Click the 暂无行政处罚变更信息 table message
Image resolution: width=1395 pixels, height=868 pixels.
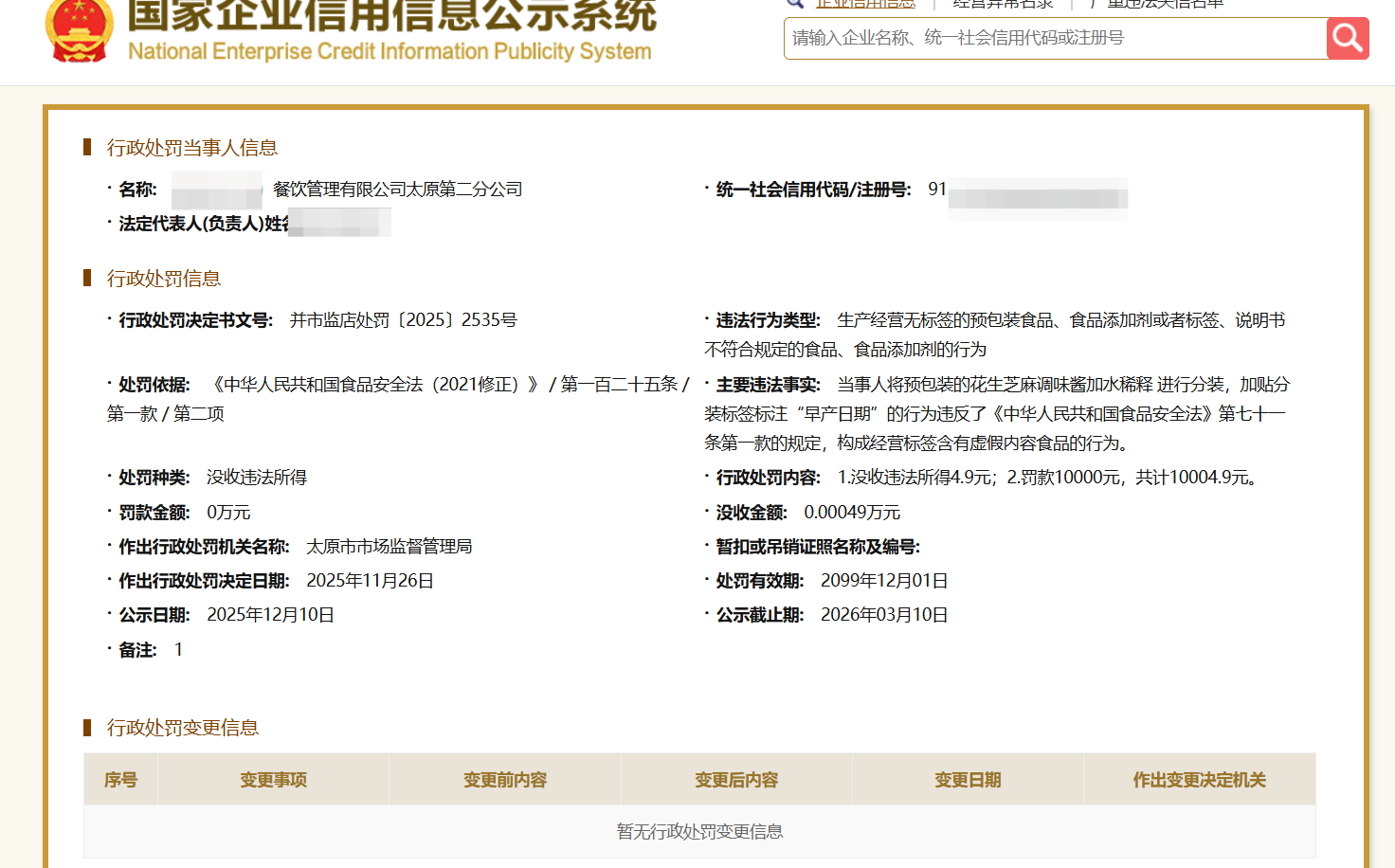[x=699, y=831]
